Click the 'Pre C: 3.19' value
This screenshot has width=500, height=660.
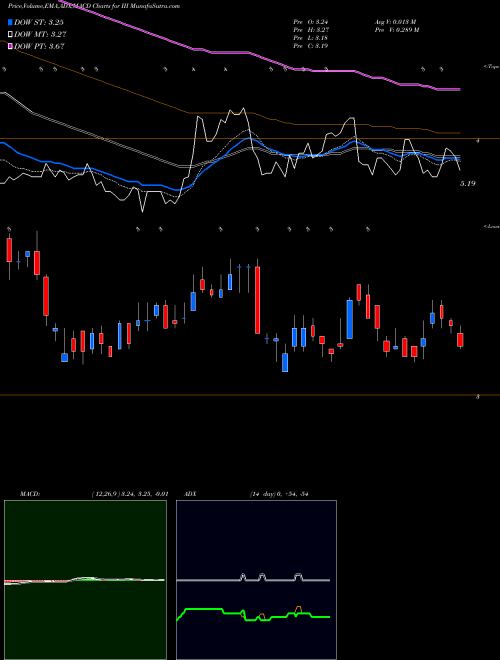click(311, 46)
